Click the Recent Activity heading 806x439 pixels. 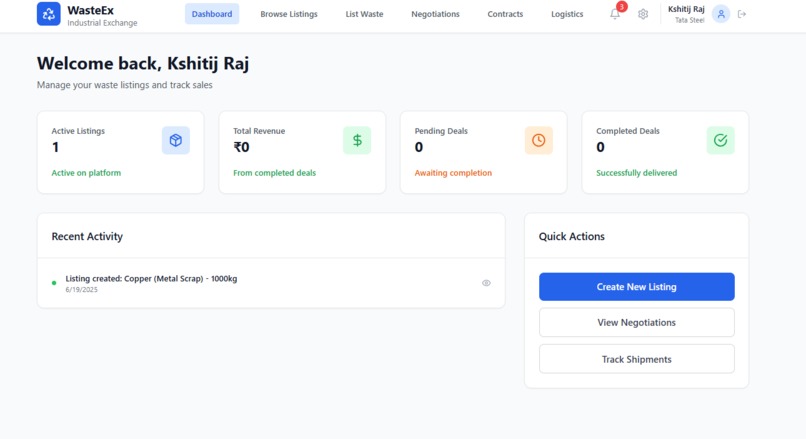click(x=87, y=236)
